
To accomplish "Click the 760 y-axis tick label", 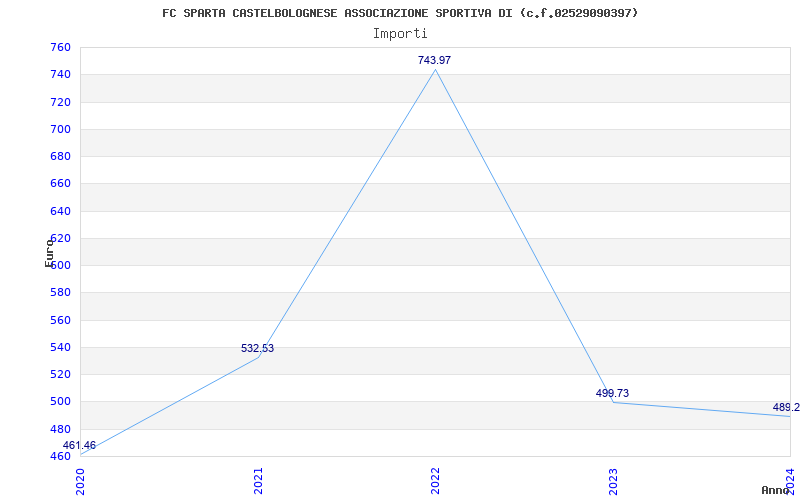I will (61, 47).
